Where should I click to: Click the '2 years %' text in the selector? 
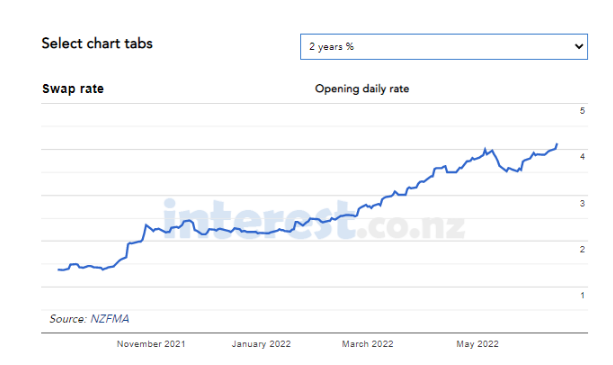tap(332, 47)
